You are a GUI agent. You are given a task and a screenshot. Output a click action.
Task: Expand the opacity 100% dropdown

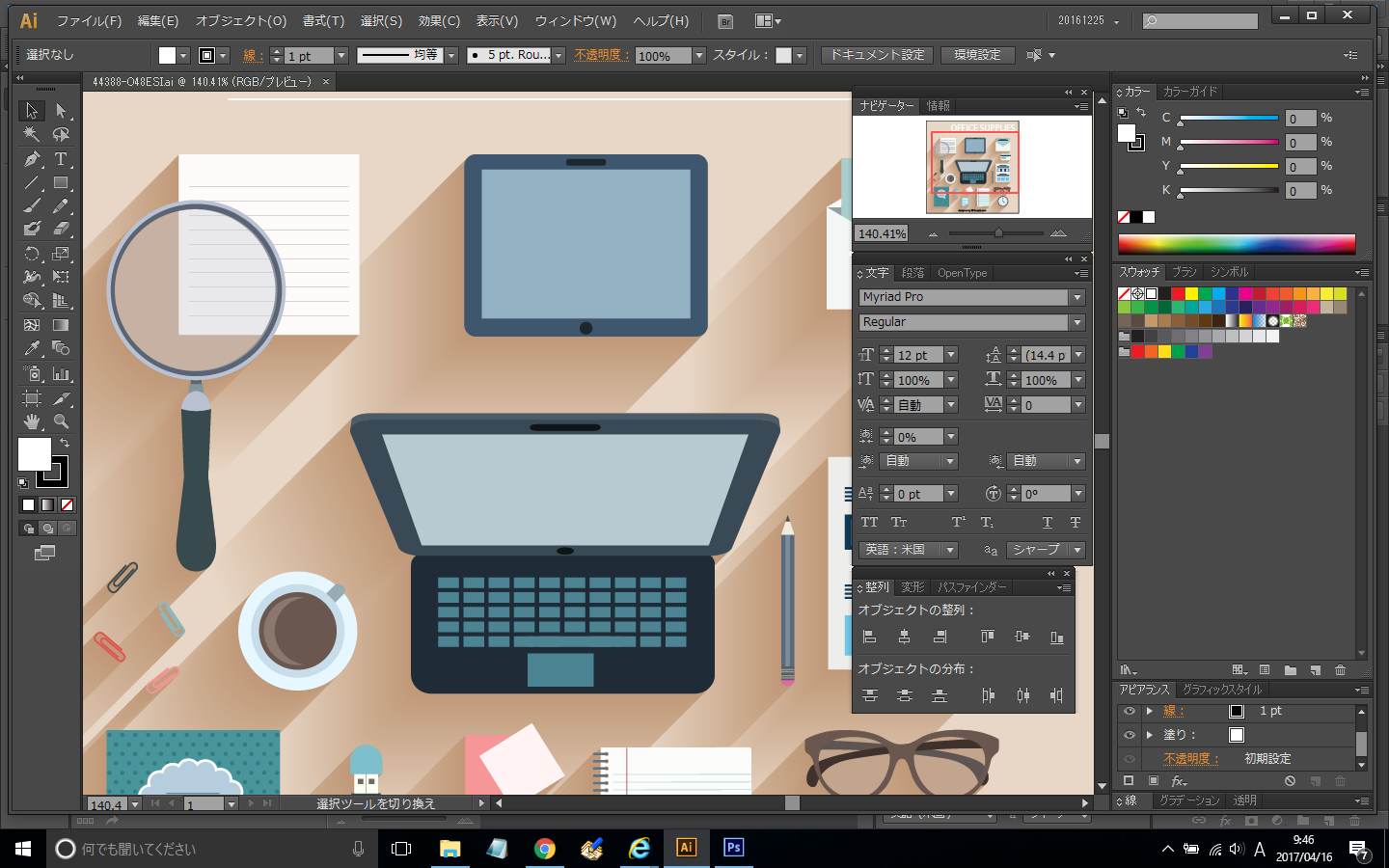tap(699, 56)
